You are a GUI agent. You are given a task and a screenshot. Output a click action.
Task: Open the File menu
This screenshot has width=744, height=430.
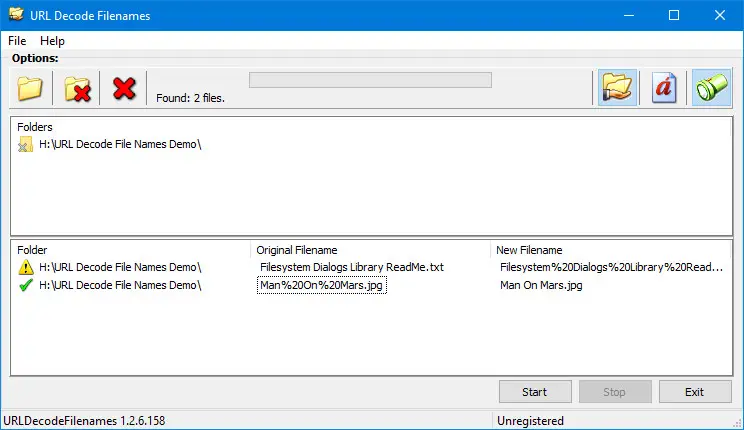[x=17, y=41]
